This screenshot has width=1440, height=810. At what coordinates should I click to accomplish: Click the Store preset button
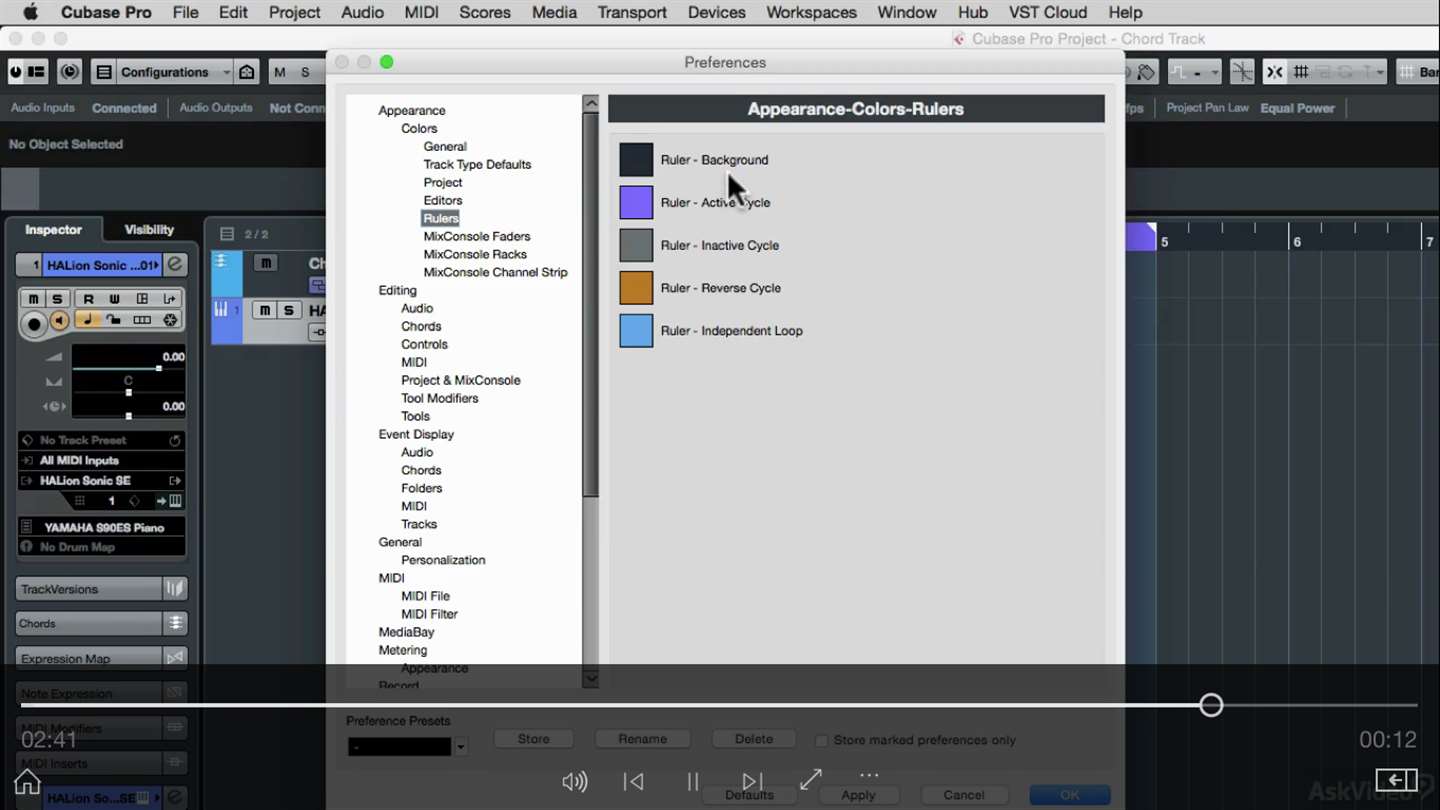click(534, 739)
